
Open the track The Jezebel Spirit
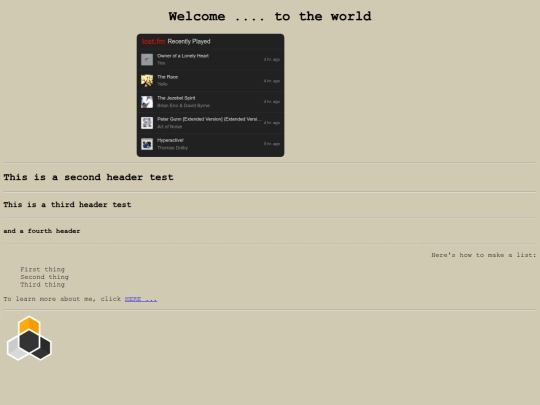click(176, 98)
